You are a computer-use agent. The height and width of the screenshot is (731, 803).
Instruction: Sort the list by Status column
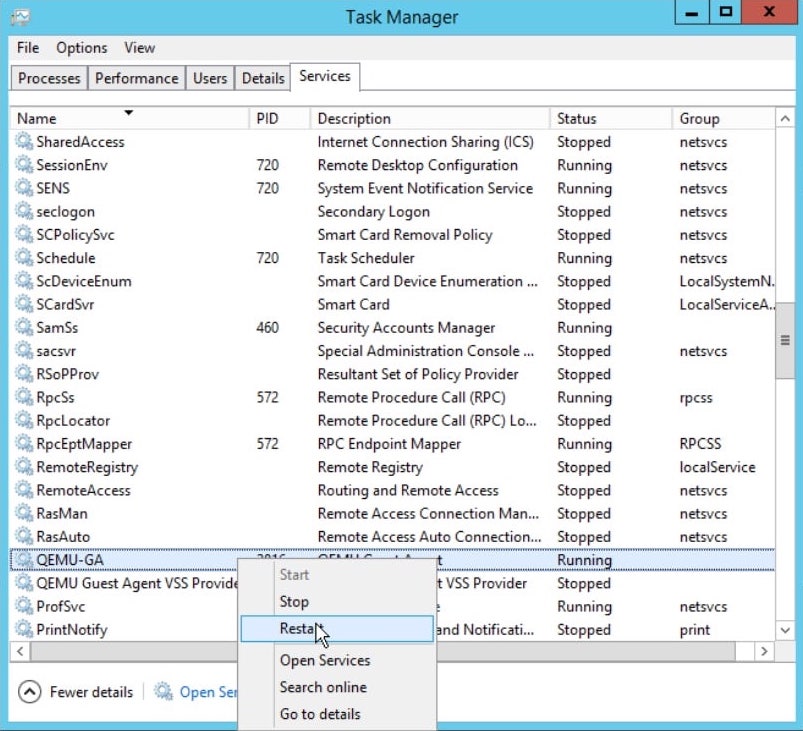[609, 118]
